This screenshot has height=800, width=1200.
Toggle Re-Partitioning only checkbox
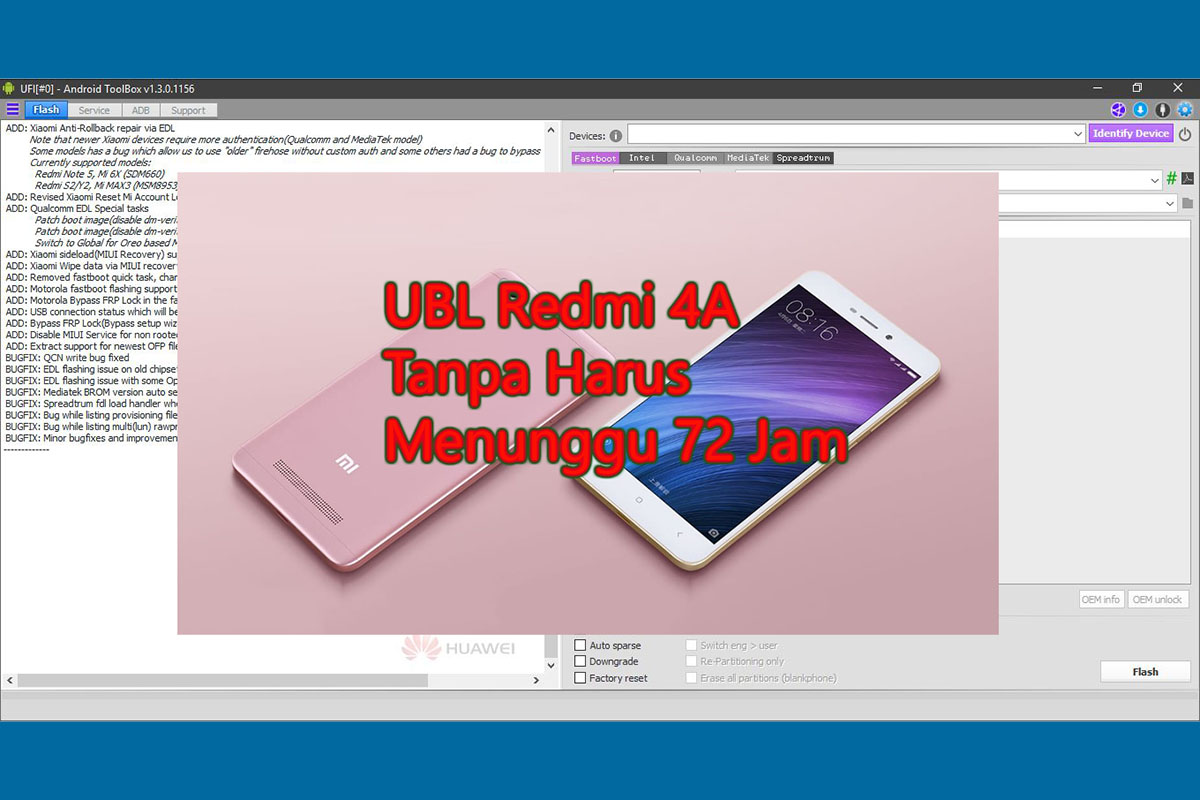tap(691, 661)
